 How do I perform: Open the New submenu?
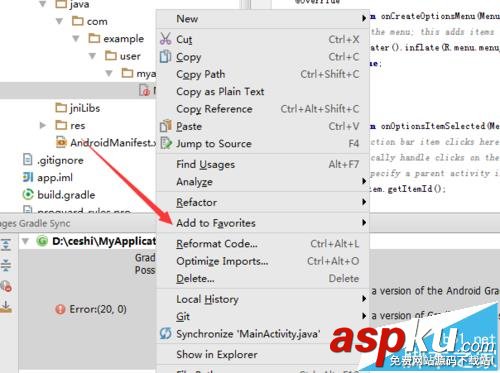pos(263,19)
